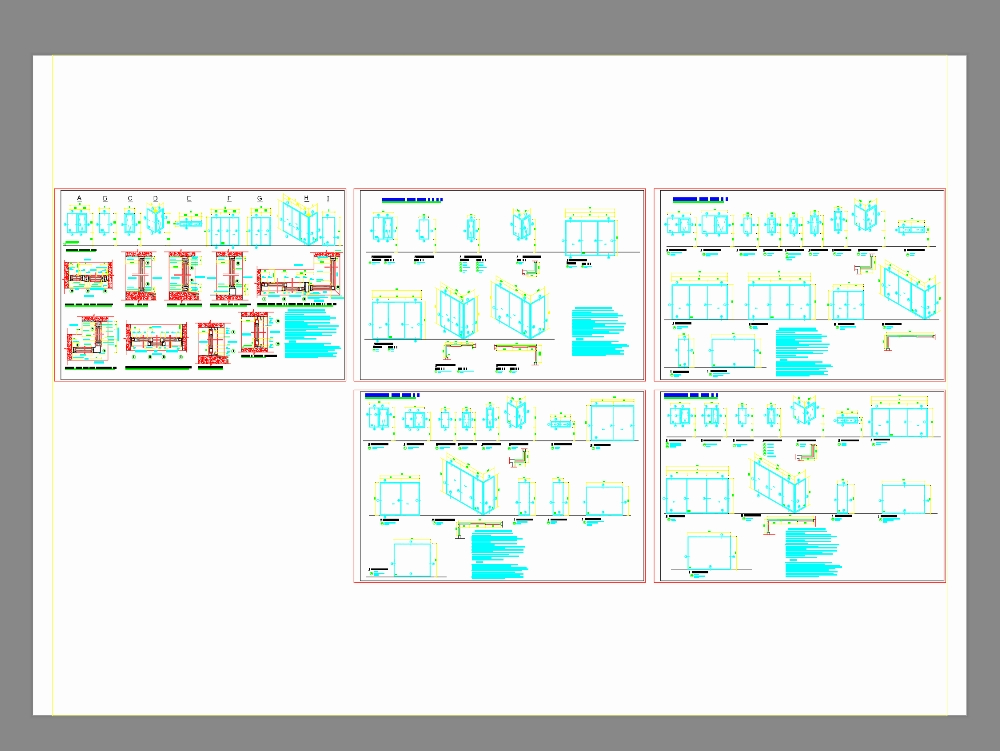Pick two-panel window in top-right sheet middle row
The width and height of the screenshot is (1000, 751).
click(848, 303)
